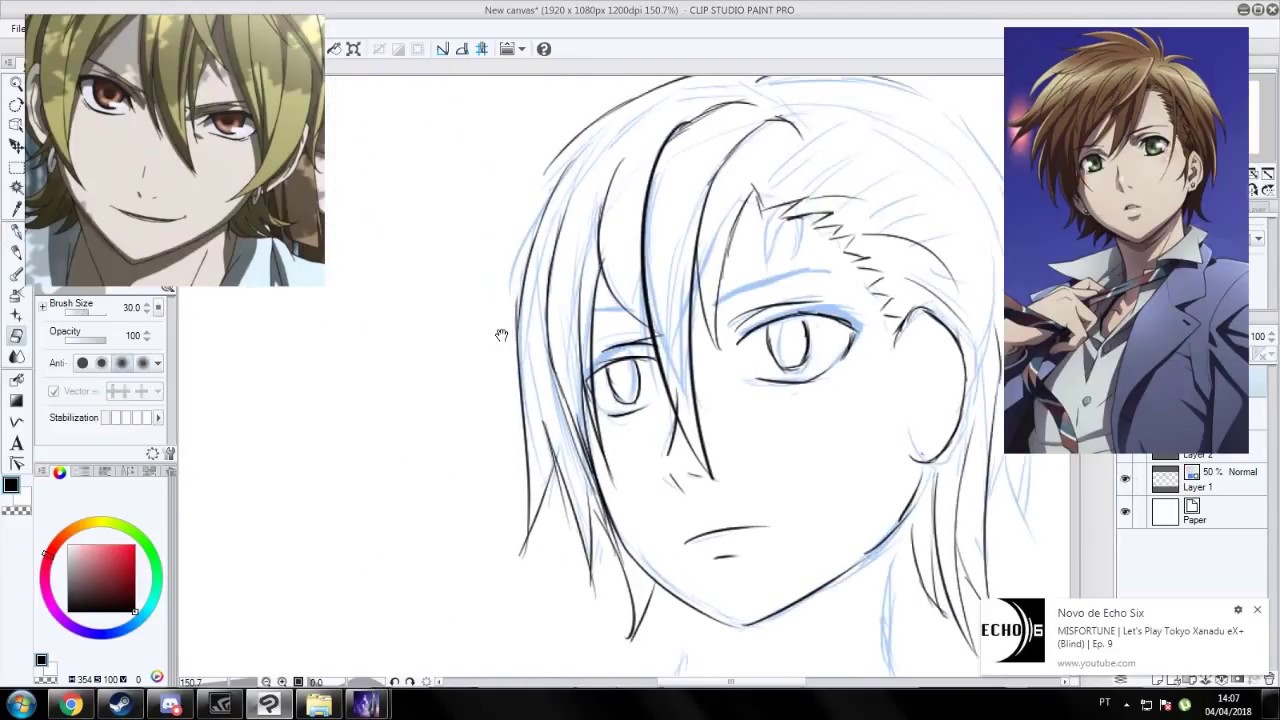Select the Text tool
1280x720 pixels.
[x=16, y=443]
